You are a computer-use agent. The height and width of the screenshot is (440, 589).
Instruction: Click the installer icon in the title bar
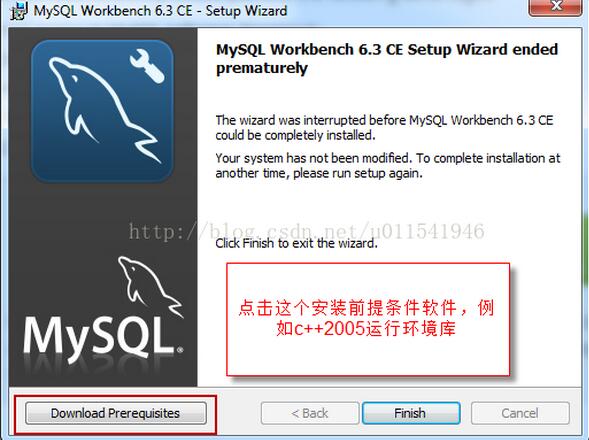click(x=19, y=11)
